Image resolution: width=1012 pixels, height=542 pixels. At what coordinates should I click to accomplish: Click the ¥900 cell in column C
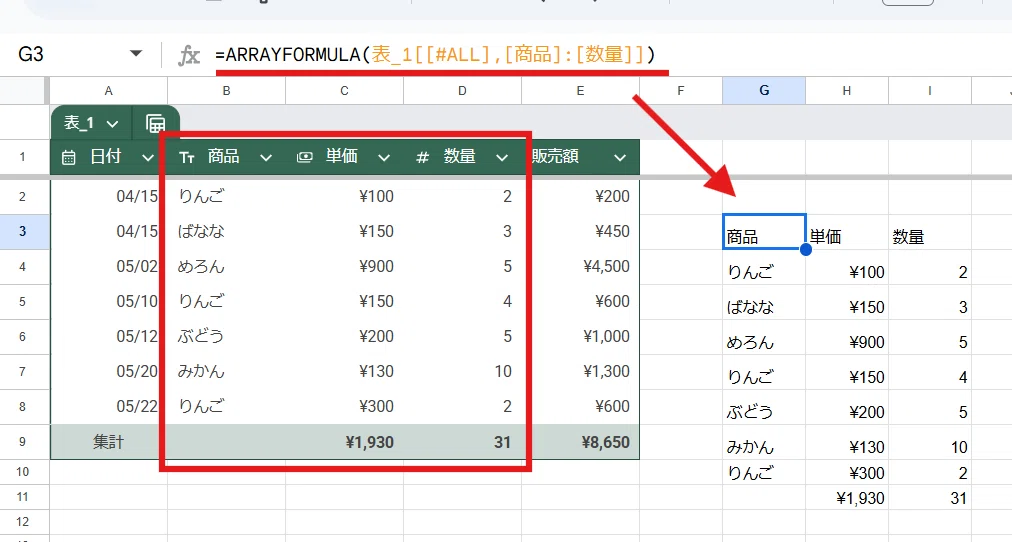click(345, 266)
